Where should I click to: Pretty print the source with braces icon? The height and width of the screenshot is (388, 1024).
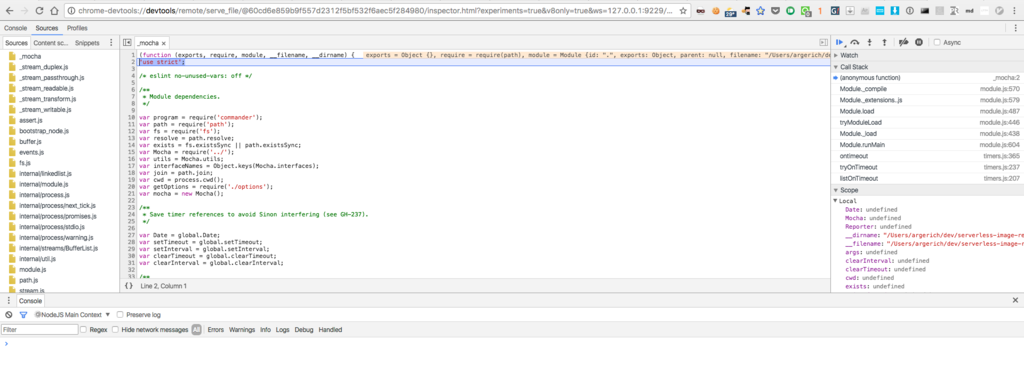click(x=129, y=285)
